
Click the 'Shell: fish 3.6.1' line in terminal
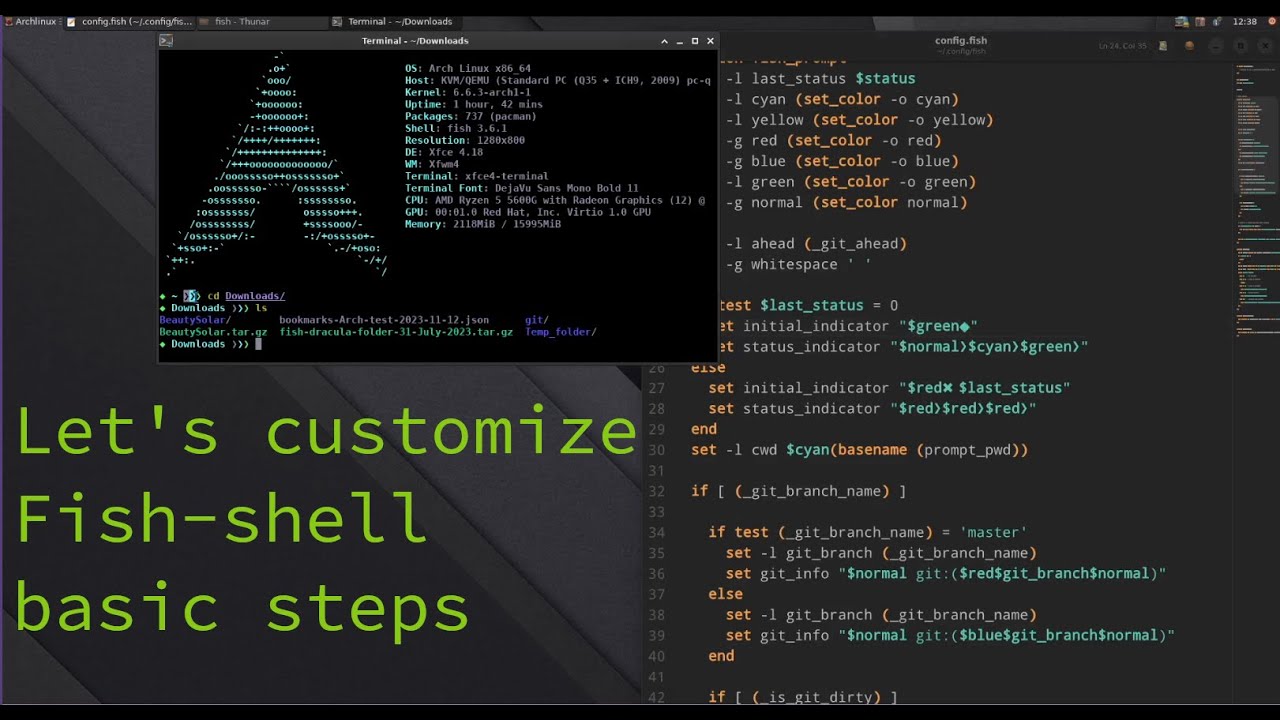[455, 128]
